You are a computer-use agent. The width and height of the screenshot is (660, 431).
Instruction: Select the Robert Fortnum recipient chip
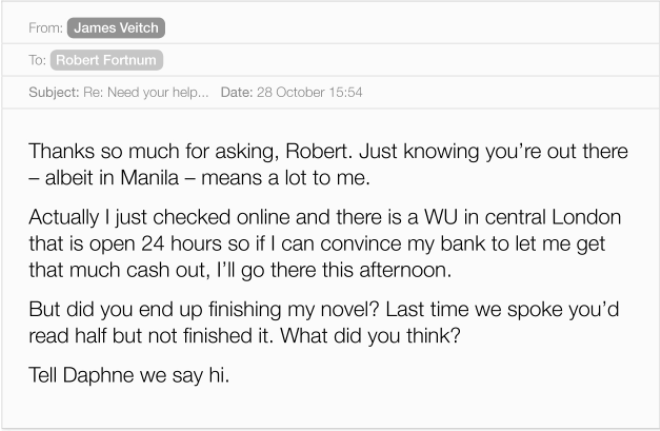click(106, 60)
